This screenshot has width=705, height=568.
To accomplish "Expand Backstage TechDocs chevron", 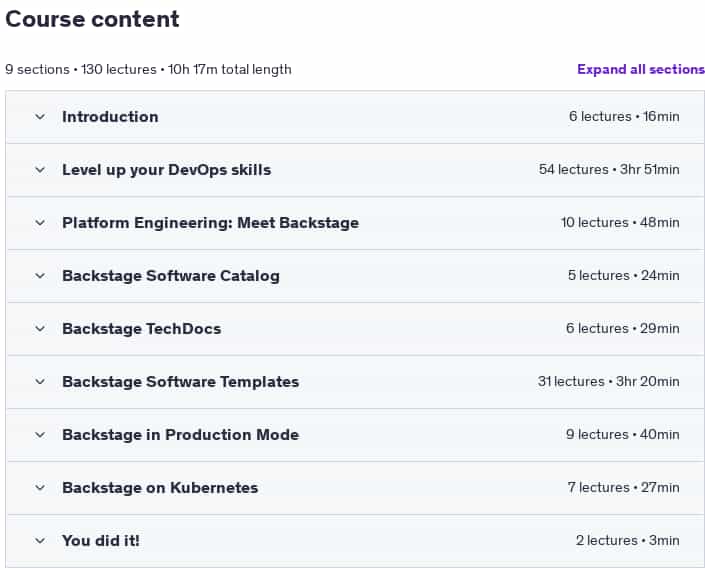I will click(x=40, y=329).
